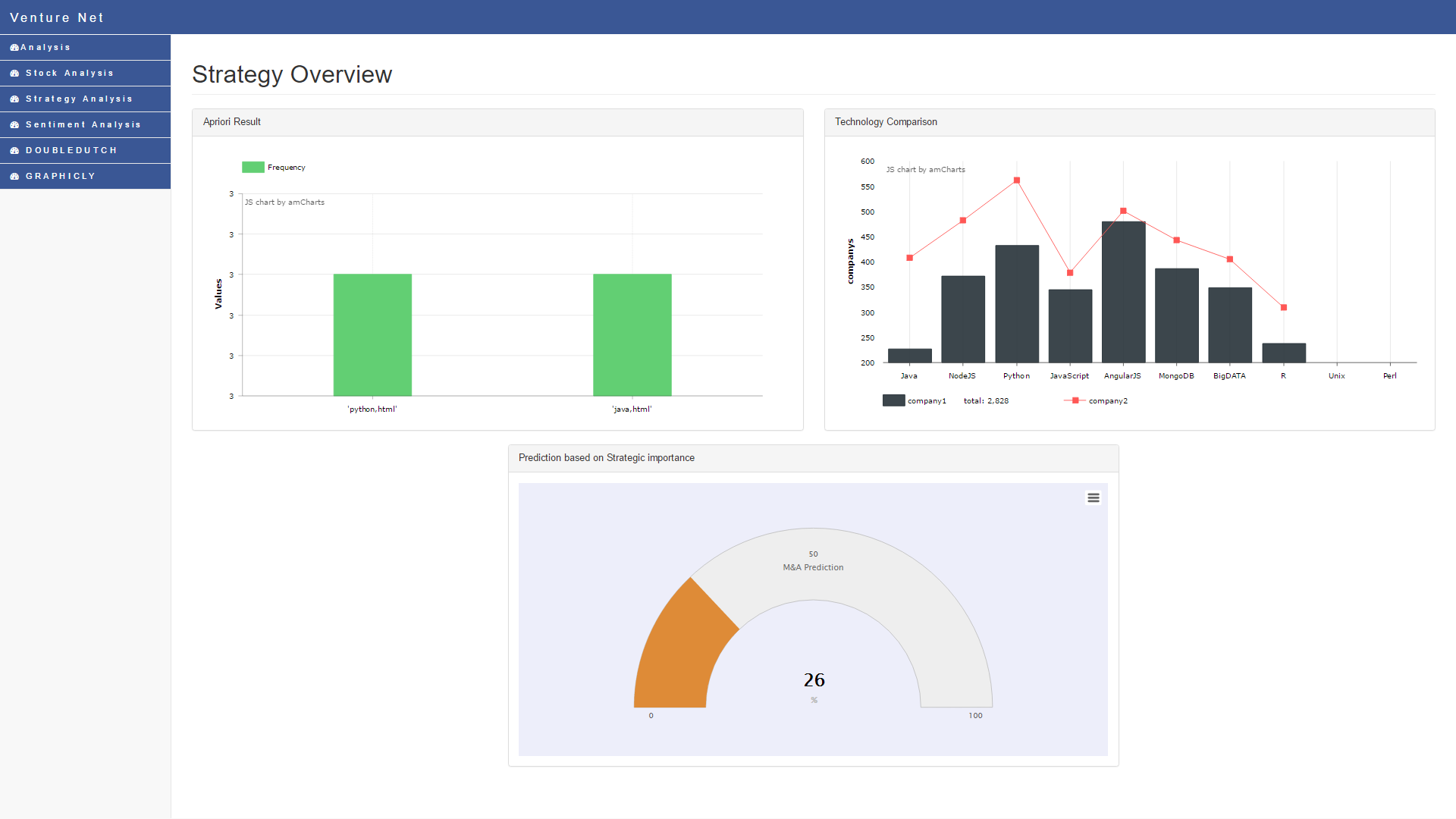Toggle the green Frequency legend marker

[253, 168]
